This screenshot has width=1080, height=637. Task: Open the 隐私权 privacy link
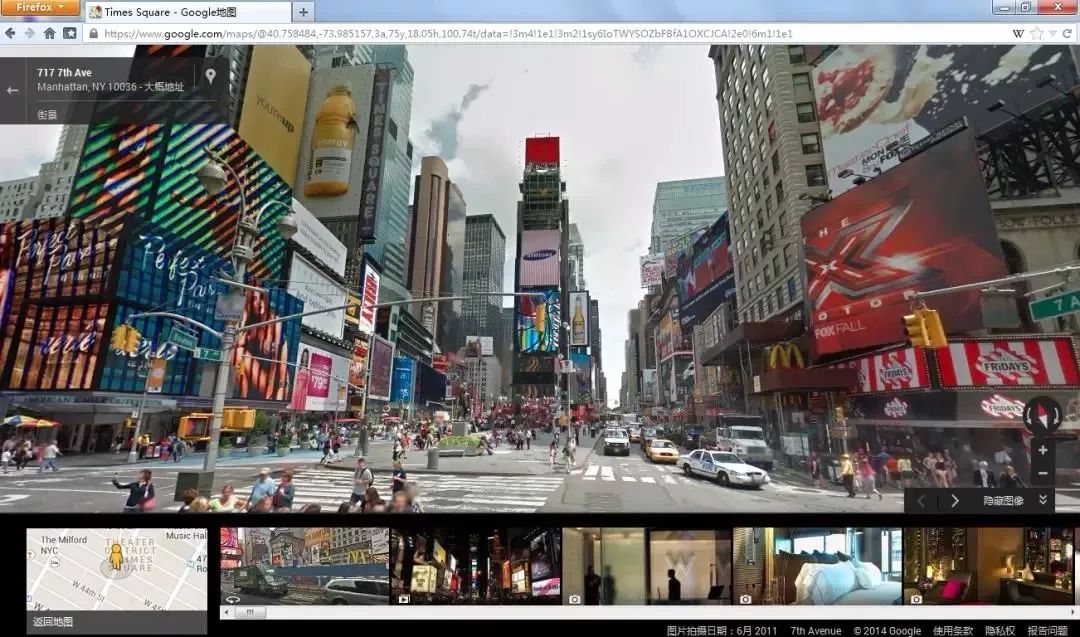(1000, 630)
